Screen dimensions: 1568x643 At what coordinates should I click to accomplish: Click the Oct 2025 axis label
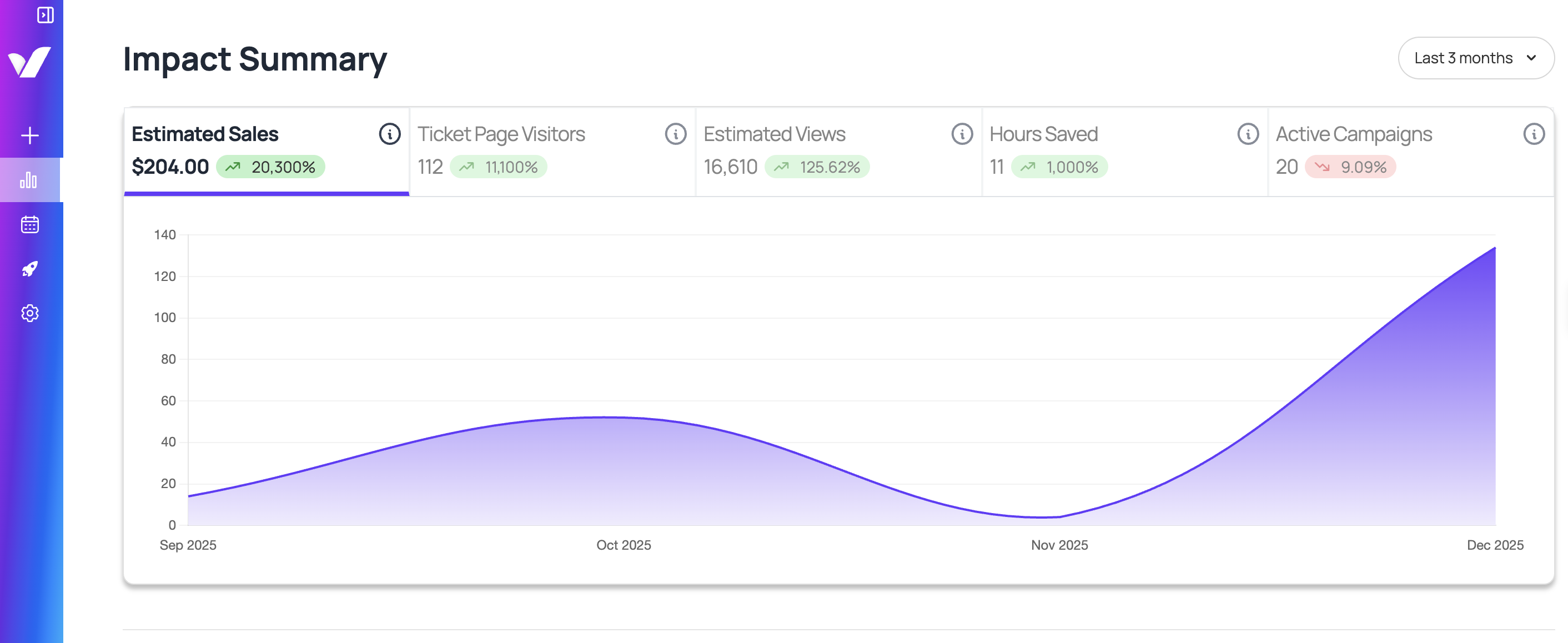[x=624, y=545]
